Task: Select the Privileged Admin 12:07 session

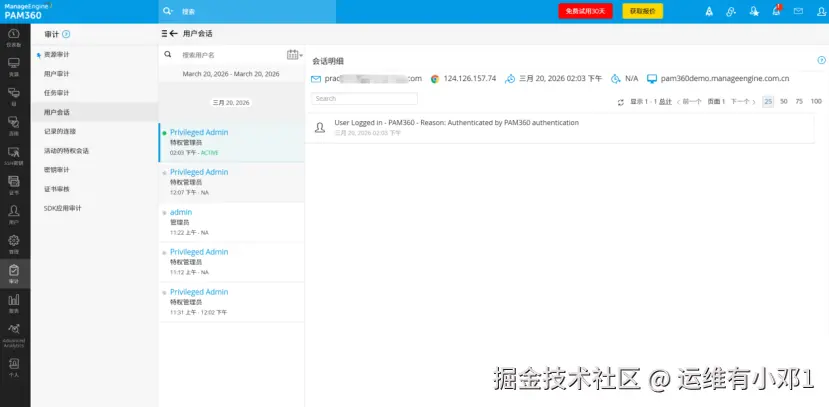Action: tap(232, 182)
